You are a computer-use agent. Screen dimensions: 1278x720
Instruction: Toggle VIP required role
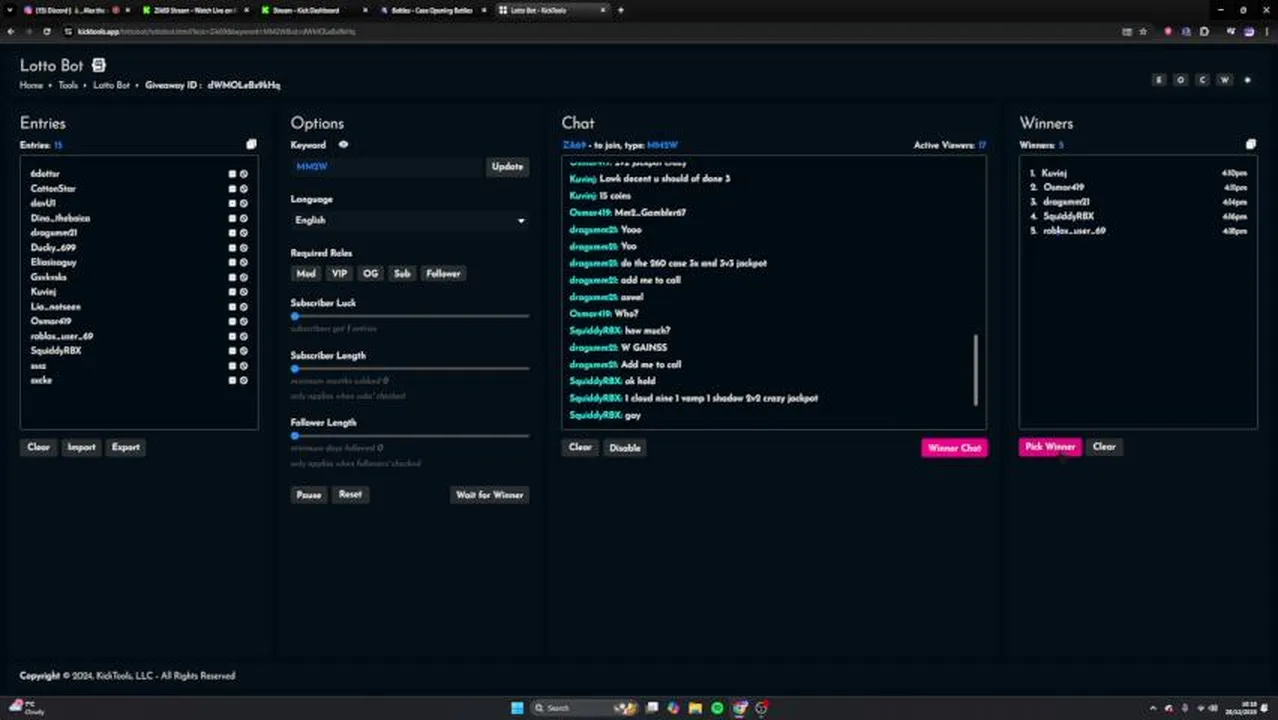[x=339, y=274]
